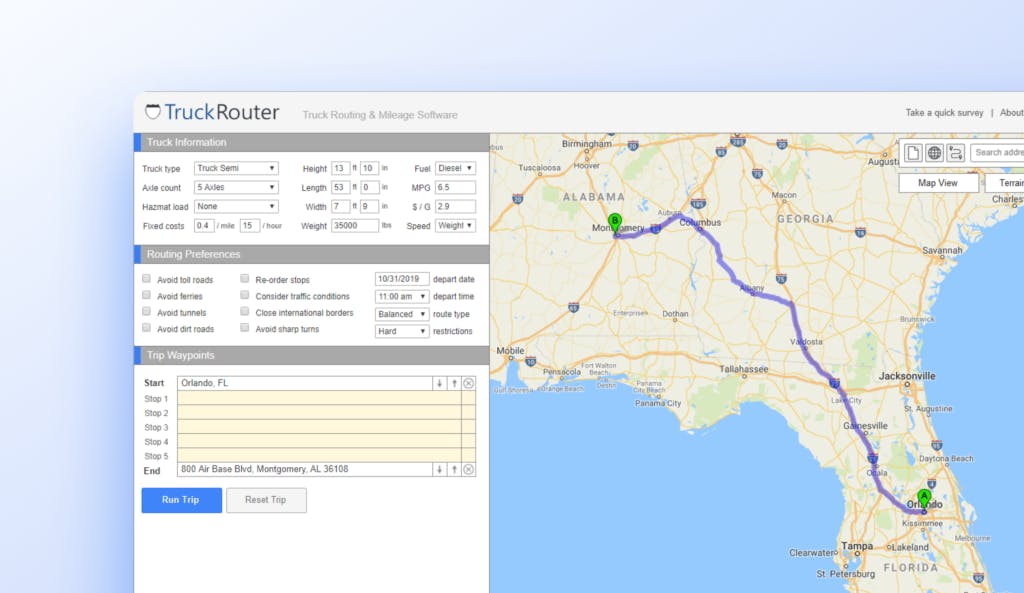Click the globe icon in map toolbar
Image resolution: width=1024 pixels, height=593 pixels.
coord(935,153)
